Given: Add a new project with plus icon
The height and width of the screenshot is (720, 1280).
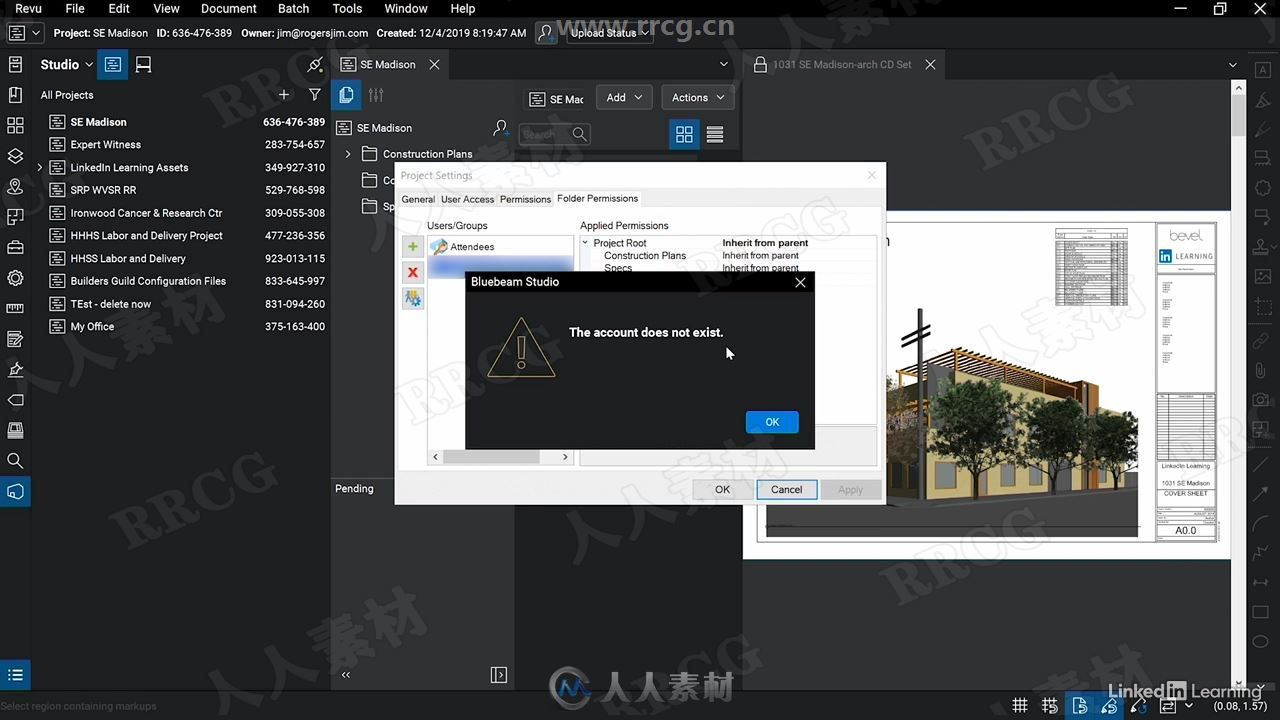Looking at the screenshot, I should [284, 95].
